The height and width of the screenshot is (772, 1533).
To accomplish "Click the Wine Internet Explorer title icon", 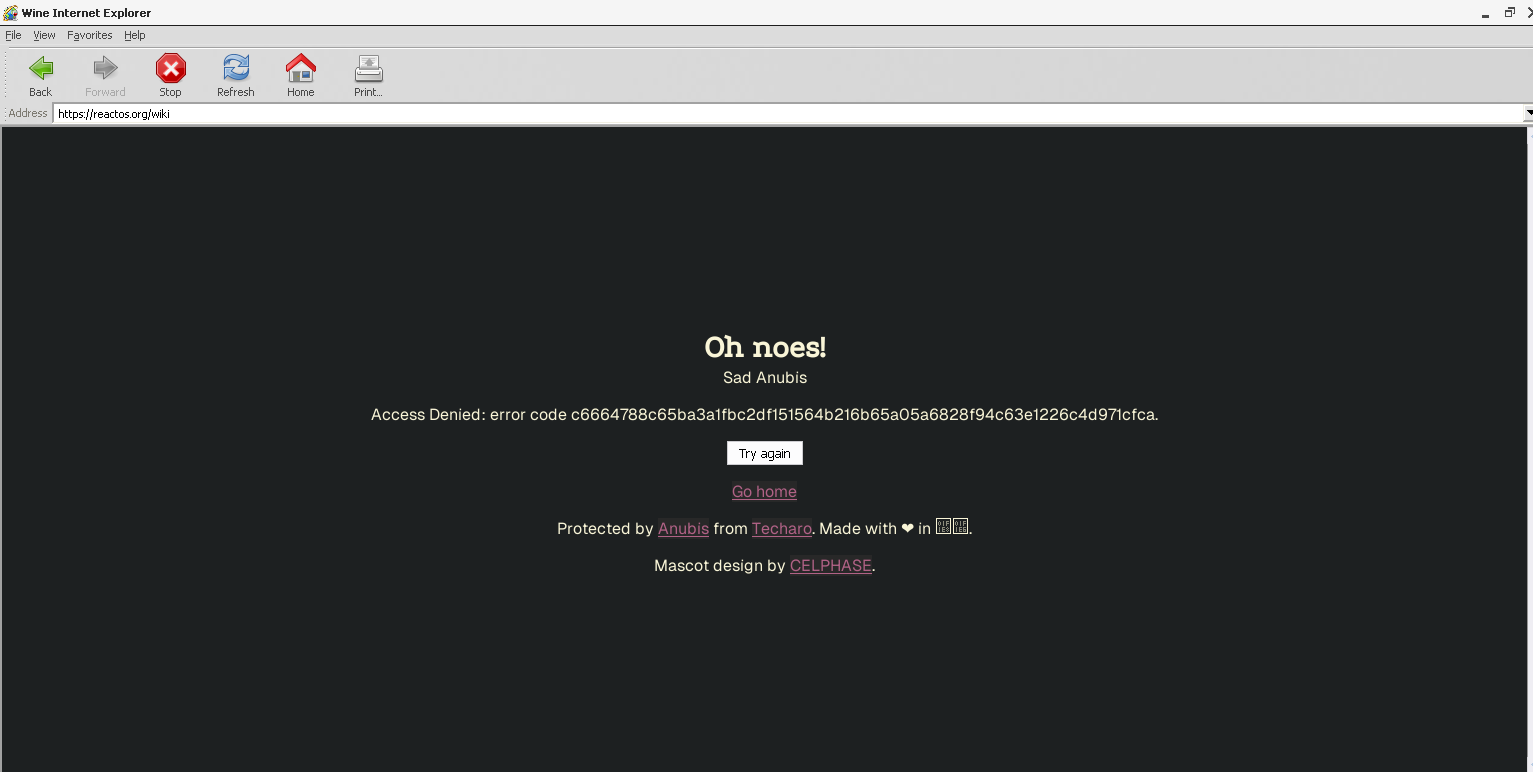I will point(11,13).
